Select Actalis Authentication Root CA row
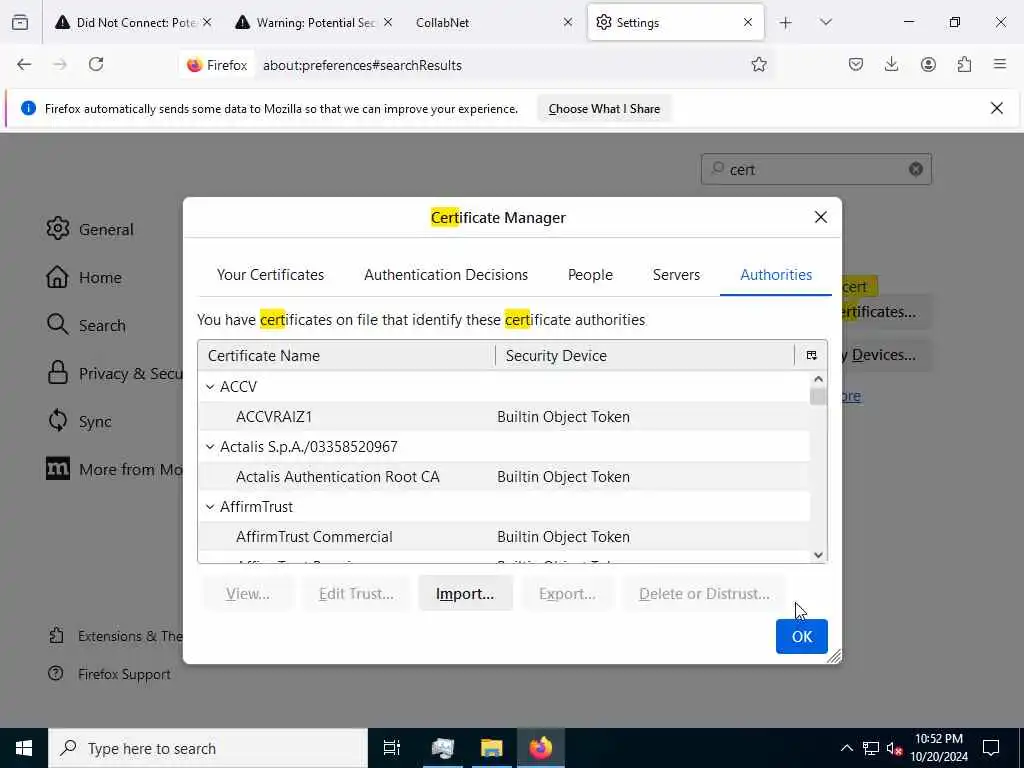The image size is (1024, 768). (x=504, y=477)
